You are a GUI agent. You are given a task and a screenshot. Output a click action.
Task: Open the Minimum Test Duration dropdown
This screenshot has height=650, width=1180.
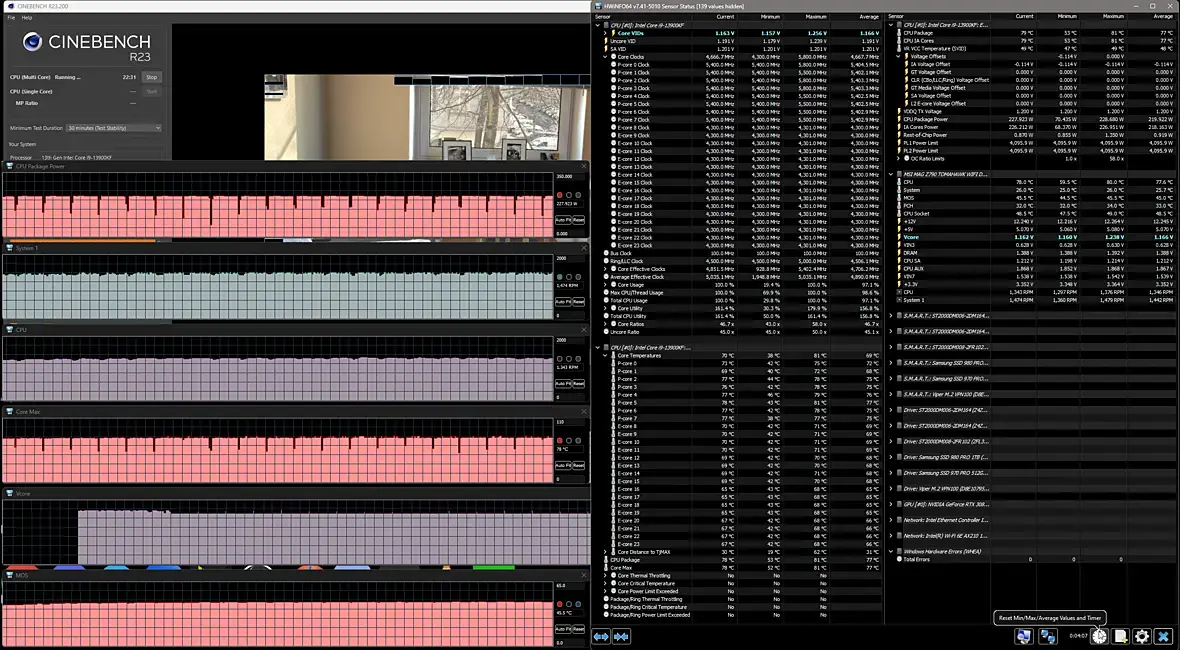(x=114, y=128)
